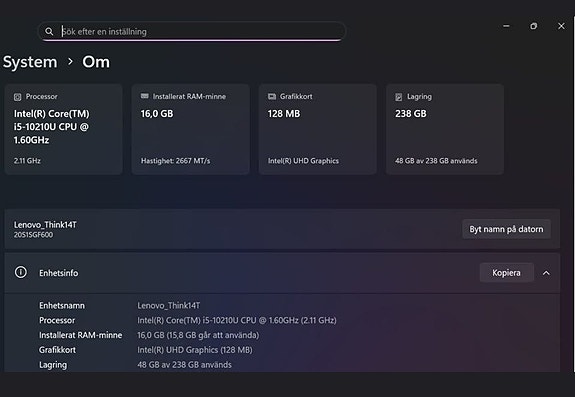Select processor value ending '(2.11 GHz)'
The height and width of the screenshot is (397, 575).
click(x=237, y=320)
